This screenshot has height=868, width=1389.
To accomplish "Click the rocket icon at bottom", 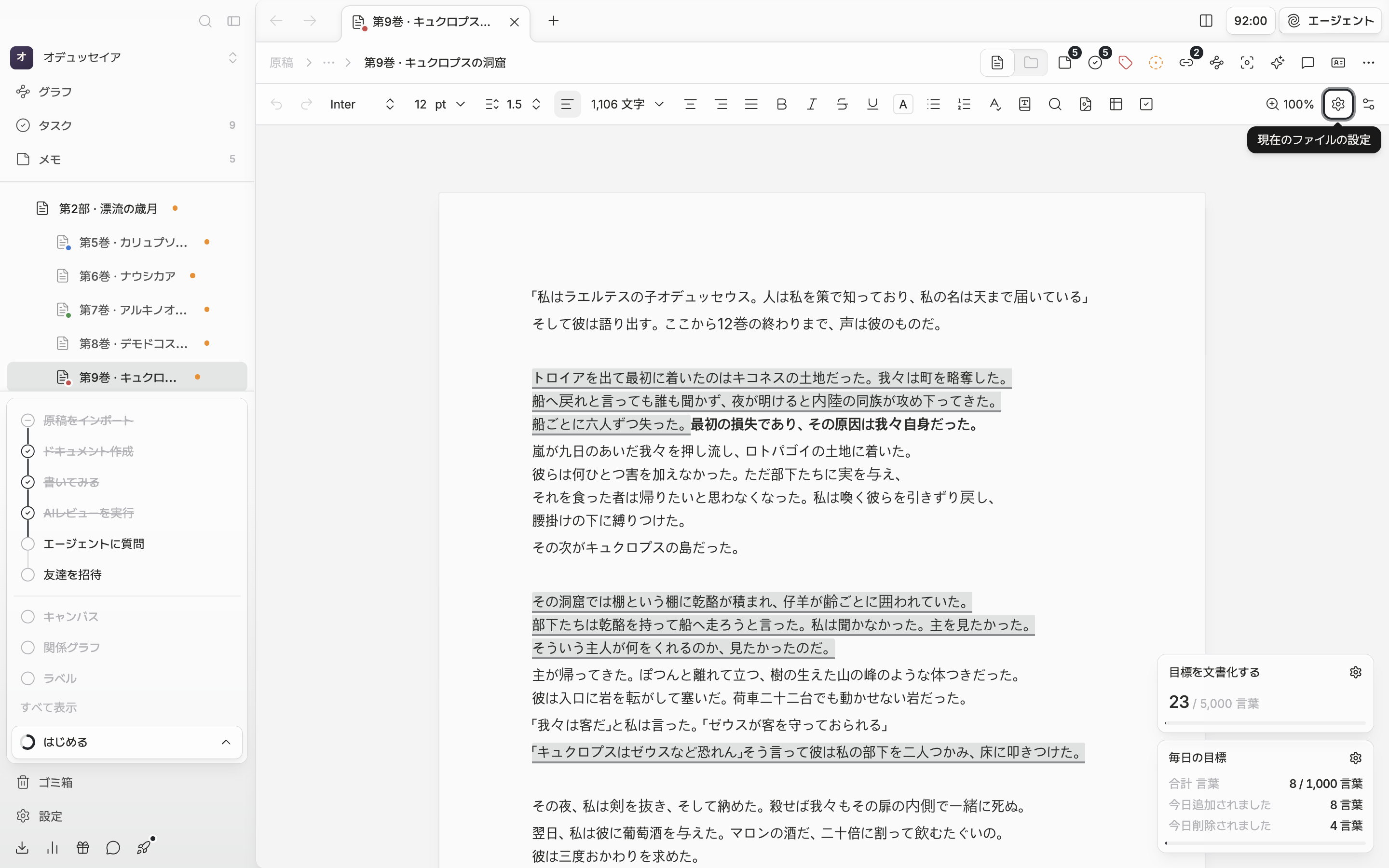I will tap(144, 847).
